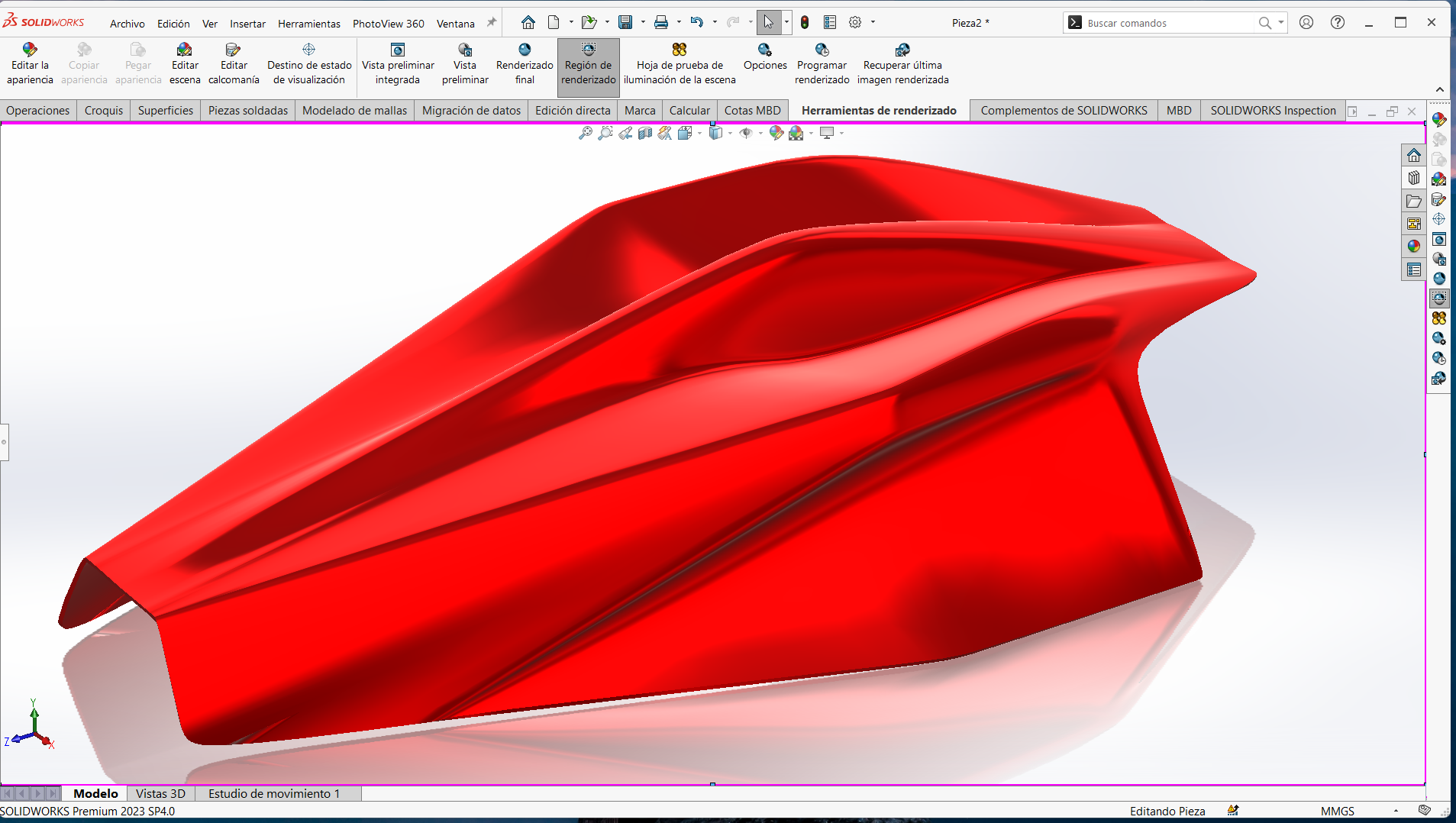Open the Appearances tab in task pane
The width and height of the screenshot is (1456, 823).
(1414, 246)
